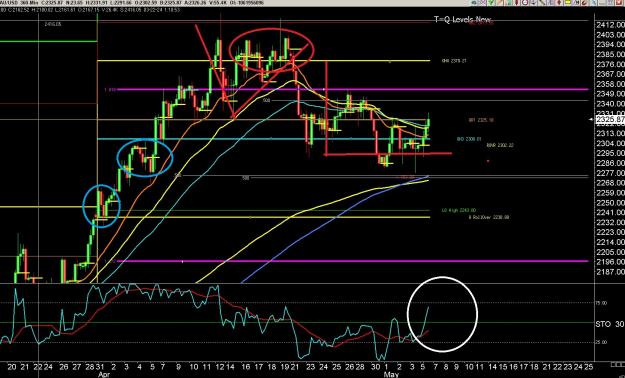
Task: Click the yellow highlighter toolbar icon
Action: 567,2
